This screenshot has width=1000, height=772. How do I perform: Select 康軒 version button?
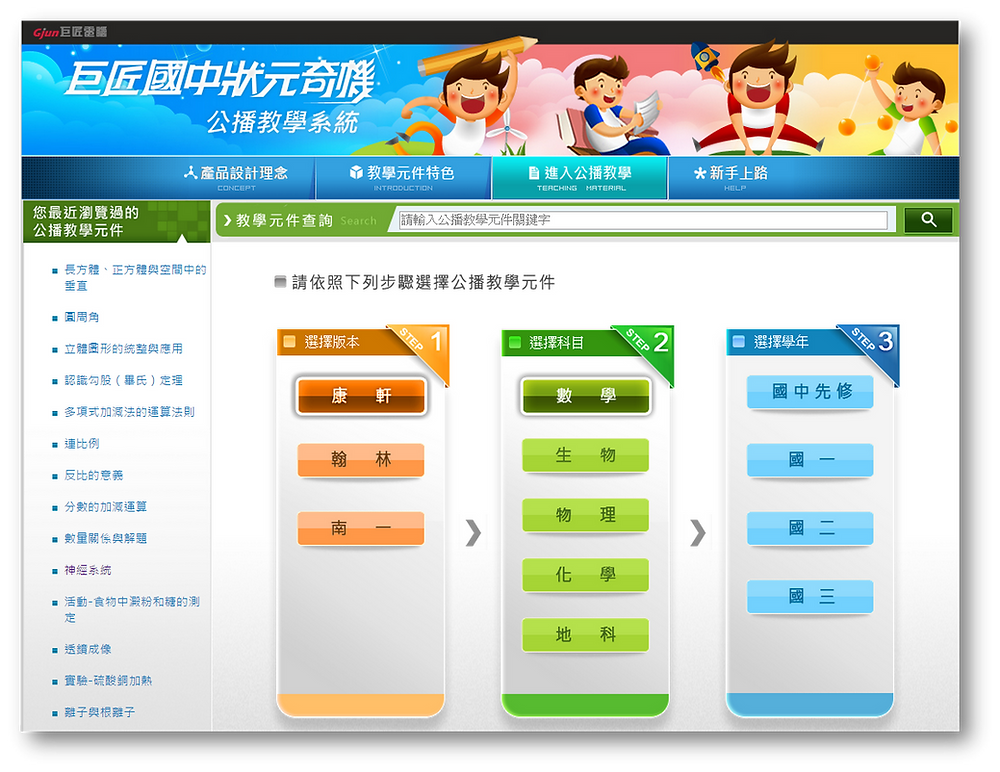coord(361,396)
